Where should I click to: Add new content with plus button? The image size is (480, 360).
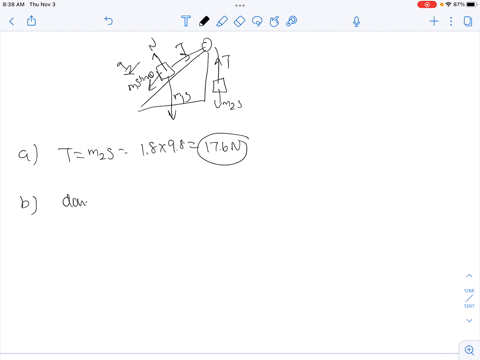pos(434,22)
